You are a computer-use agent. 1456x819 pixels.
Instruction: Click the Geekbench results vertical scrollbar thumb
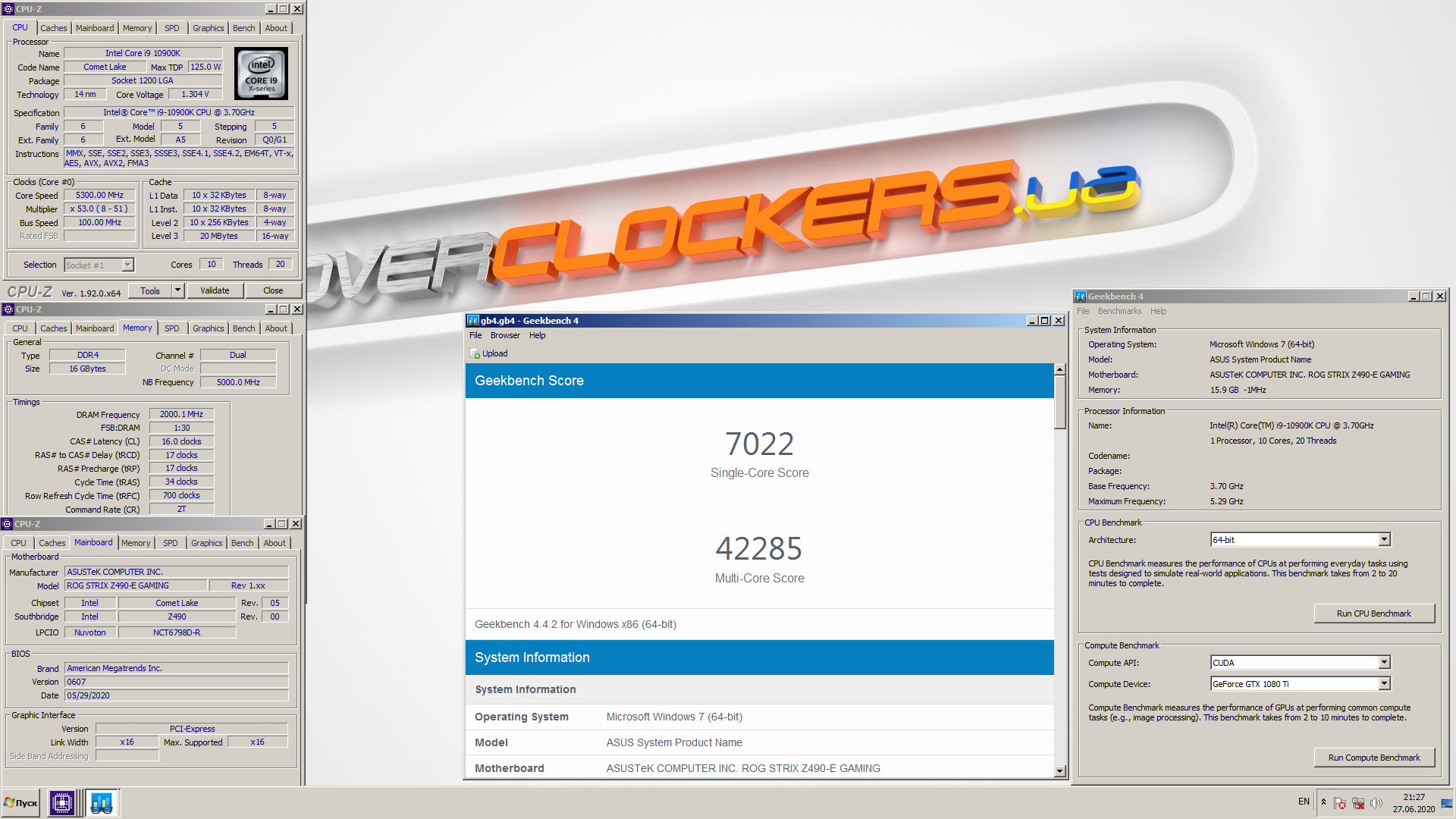[x=1060, y=403]
